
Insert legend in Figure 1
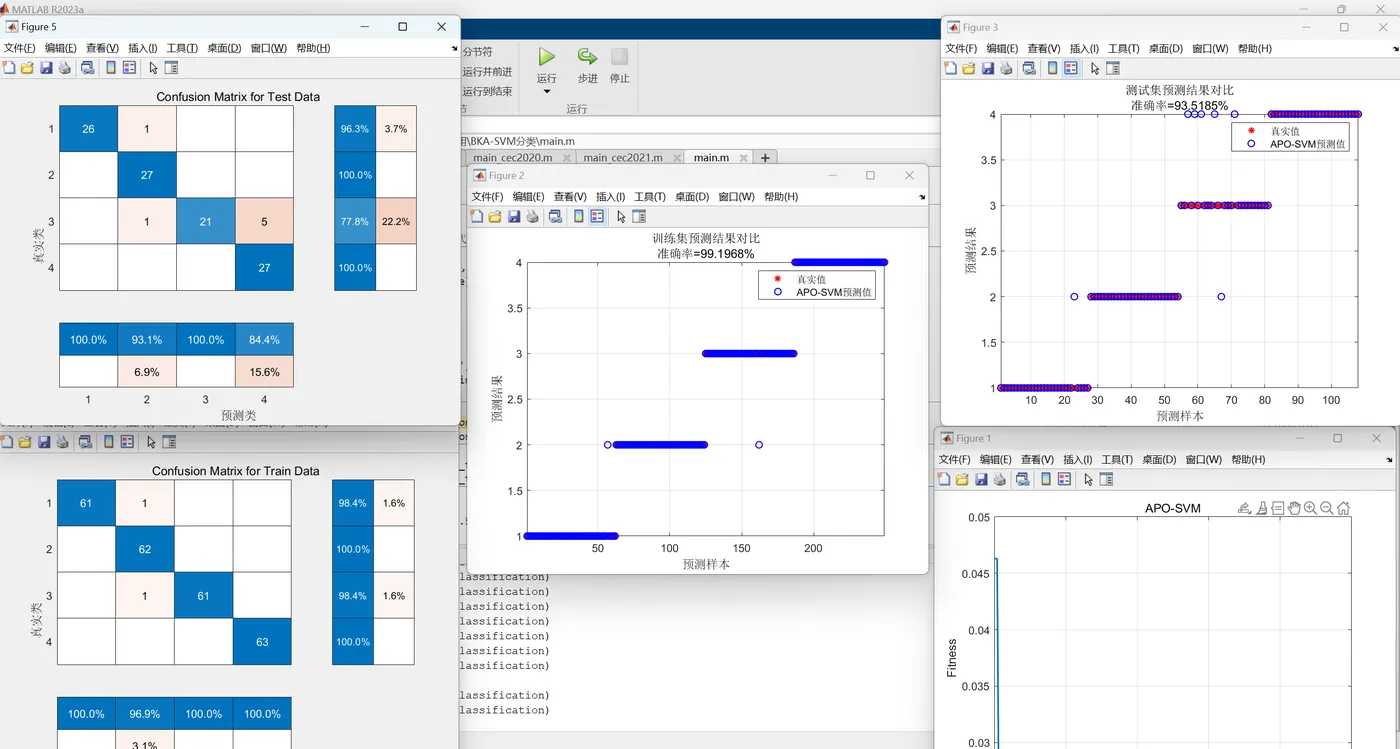tap(1063, 479)
